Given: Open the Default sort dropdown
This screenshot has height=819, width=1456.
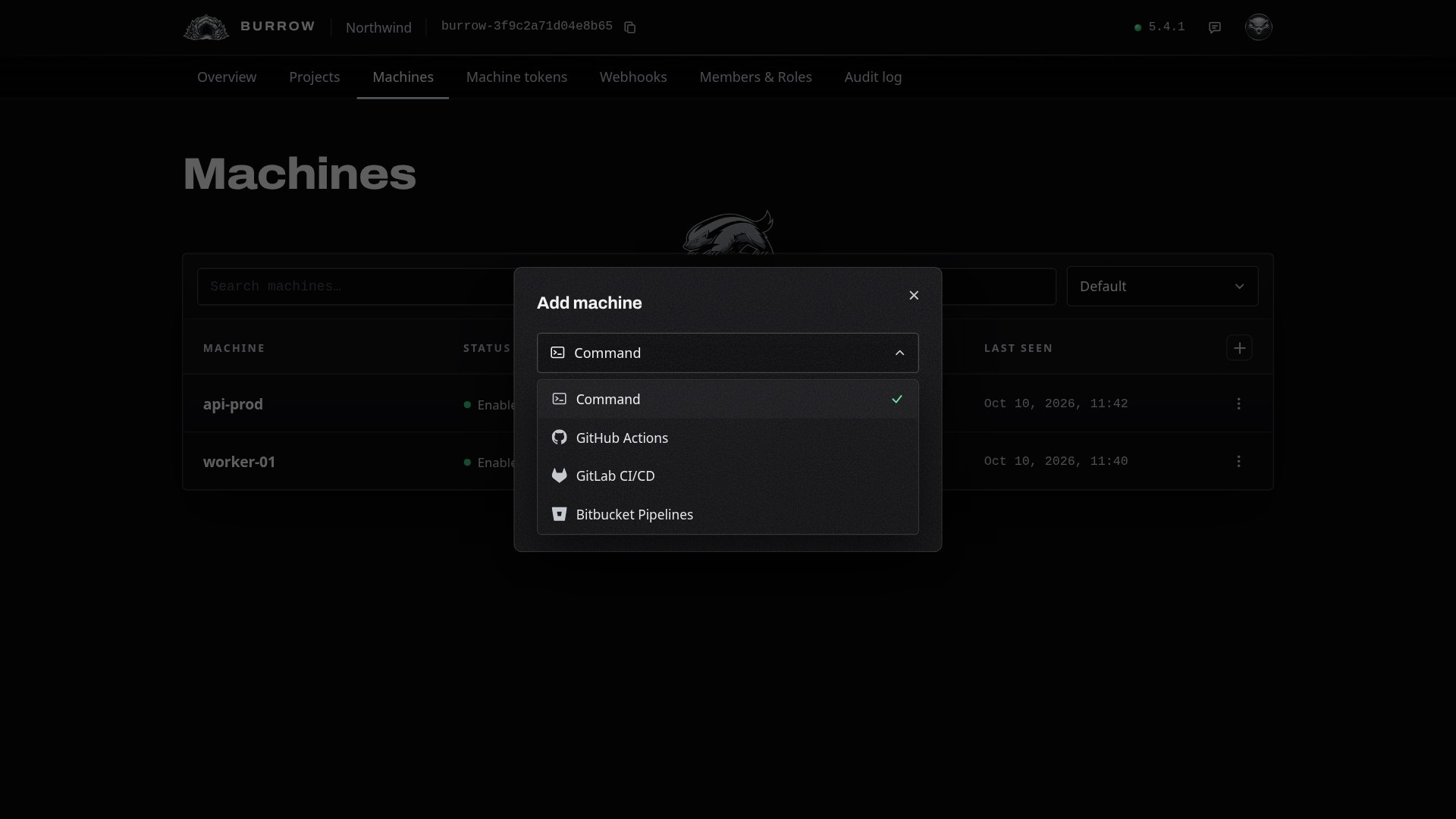Looking at the screenshot, I should (x=1162, y=286).
